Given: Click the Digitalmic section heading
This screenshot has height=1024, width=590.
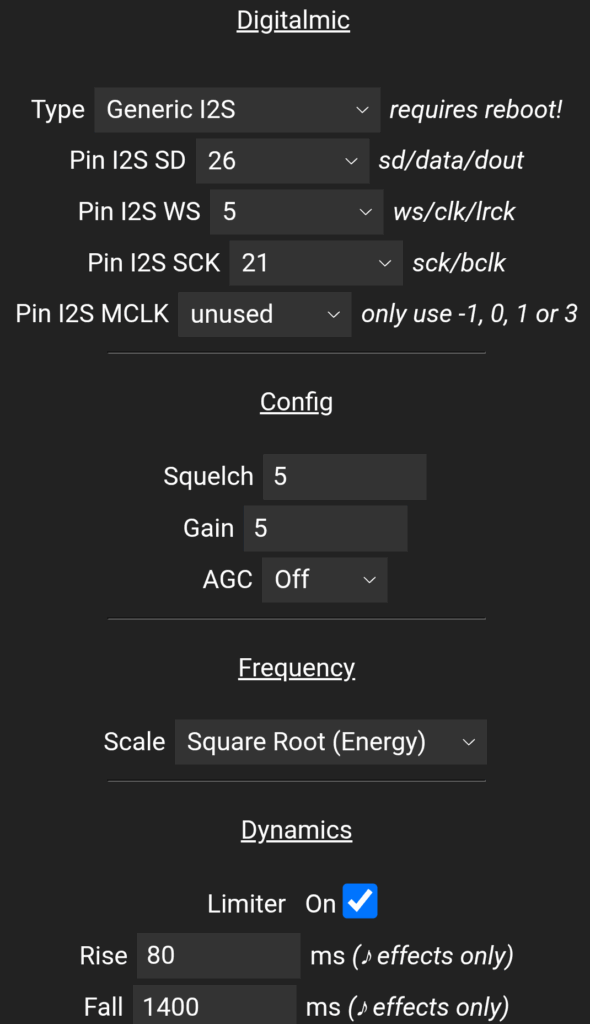Looking at the screenshot, I should coord(293,21).
